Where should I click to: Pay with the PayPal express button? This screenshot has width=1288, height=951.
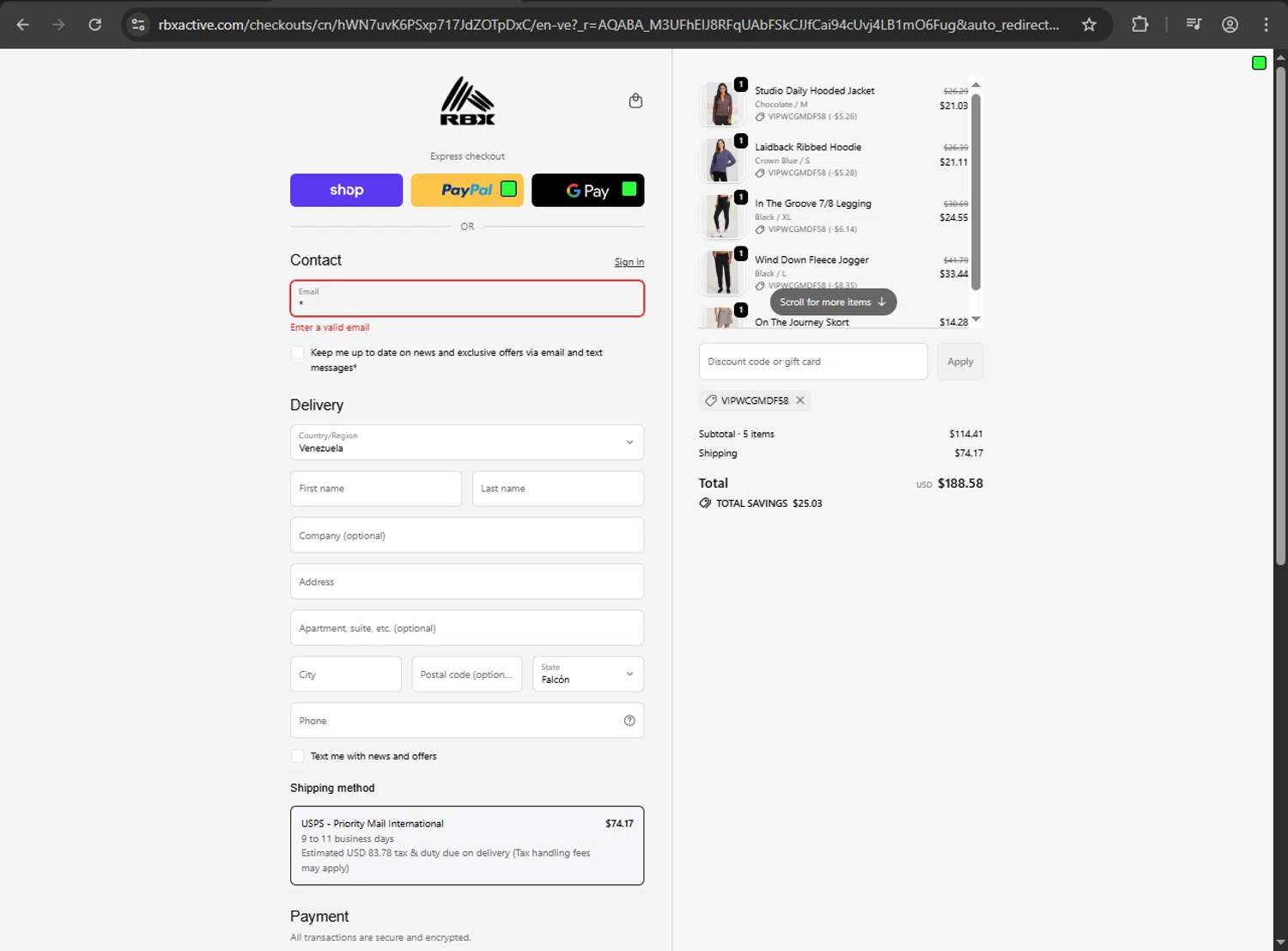467,190
